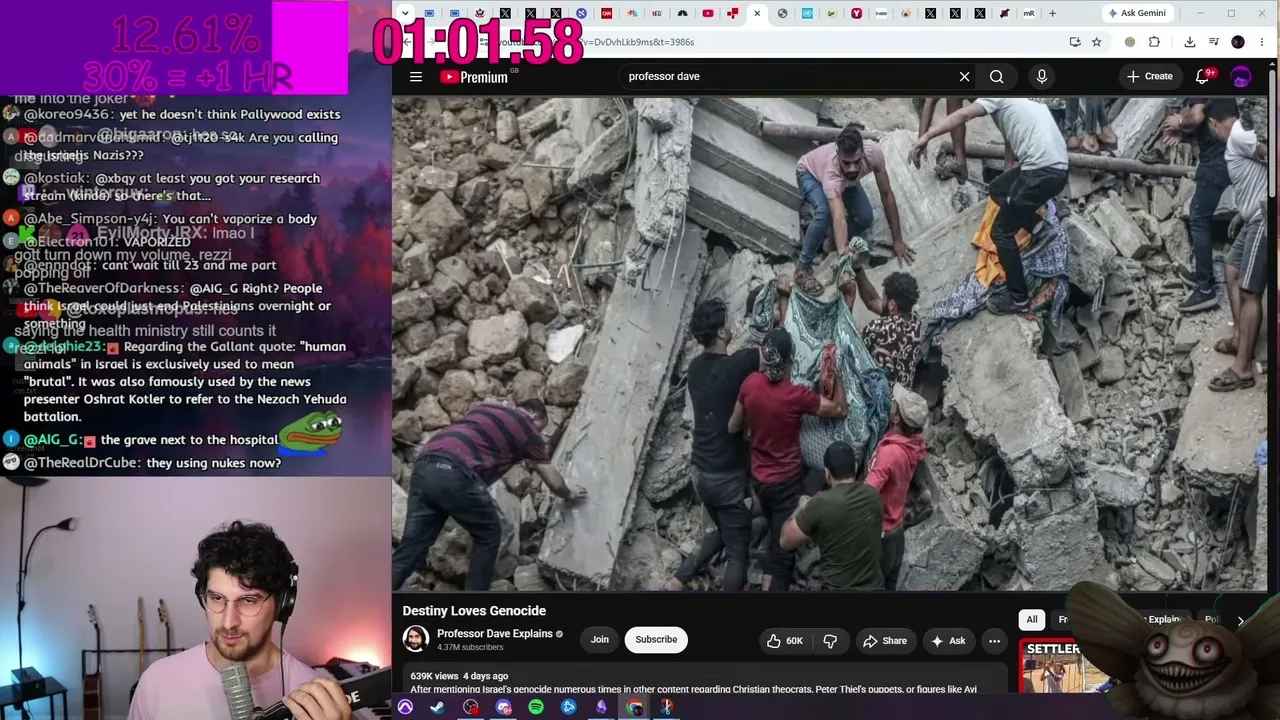This screenshot has width=1280, height=720.
Task: Switch to the CNN browser tab
Action: 607,13
